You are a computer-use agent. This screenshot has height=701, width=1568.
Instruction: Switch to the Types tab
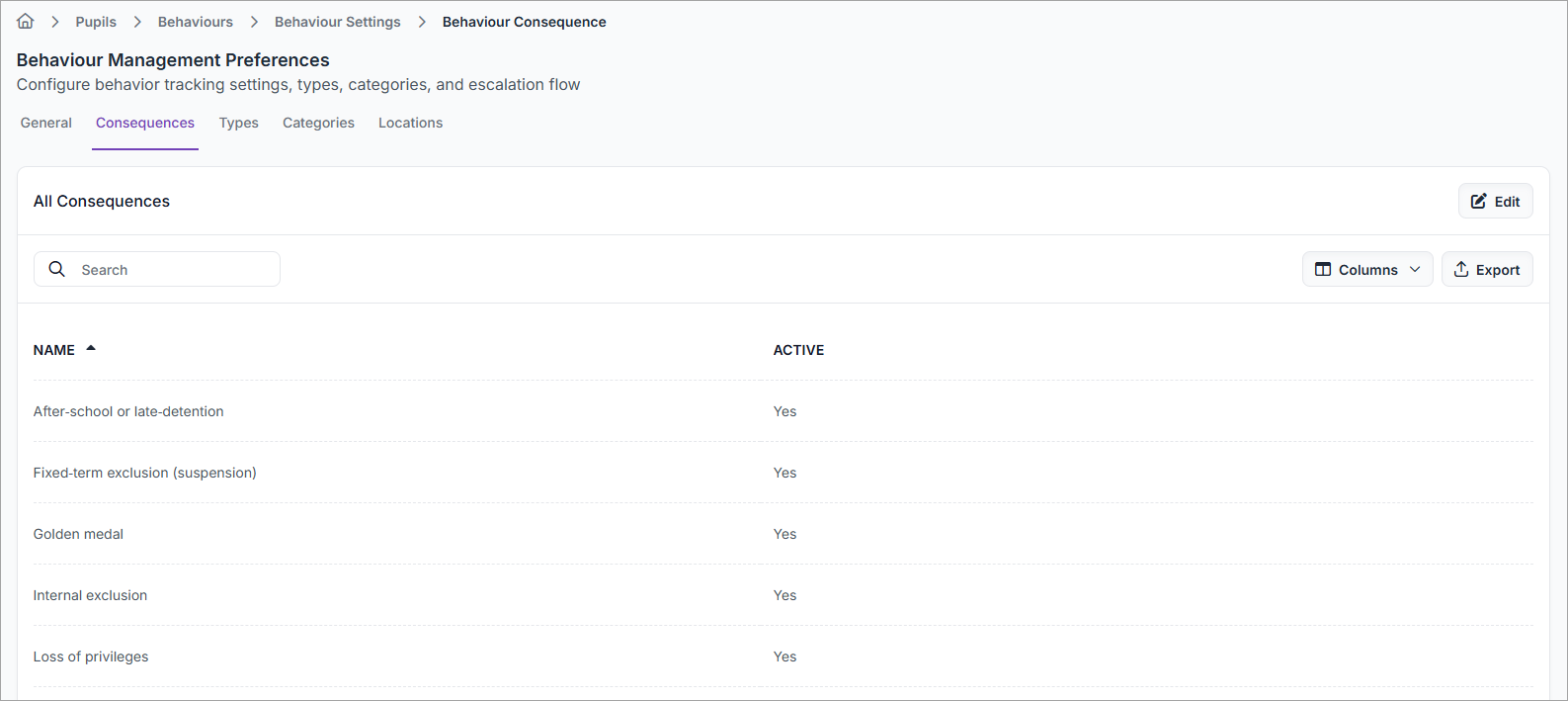coord(239,123)
